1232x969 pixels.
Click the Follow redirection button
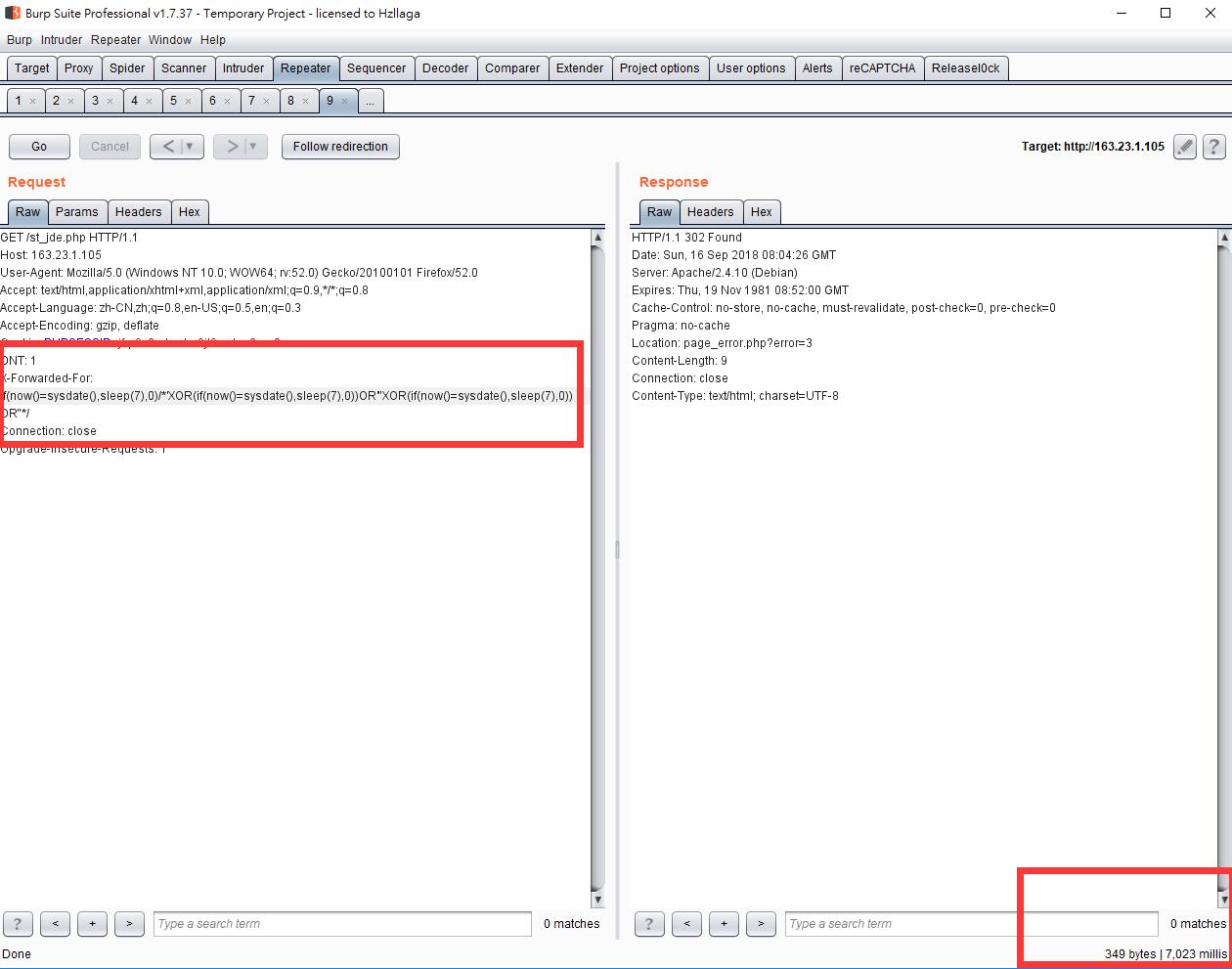(340, 147)
